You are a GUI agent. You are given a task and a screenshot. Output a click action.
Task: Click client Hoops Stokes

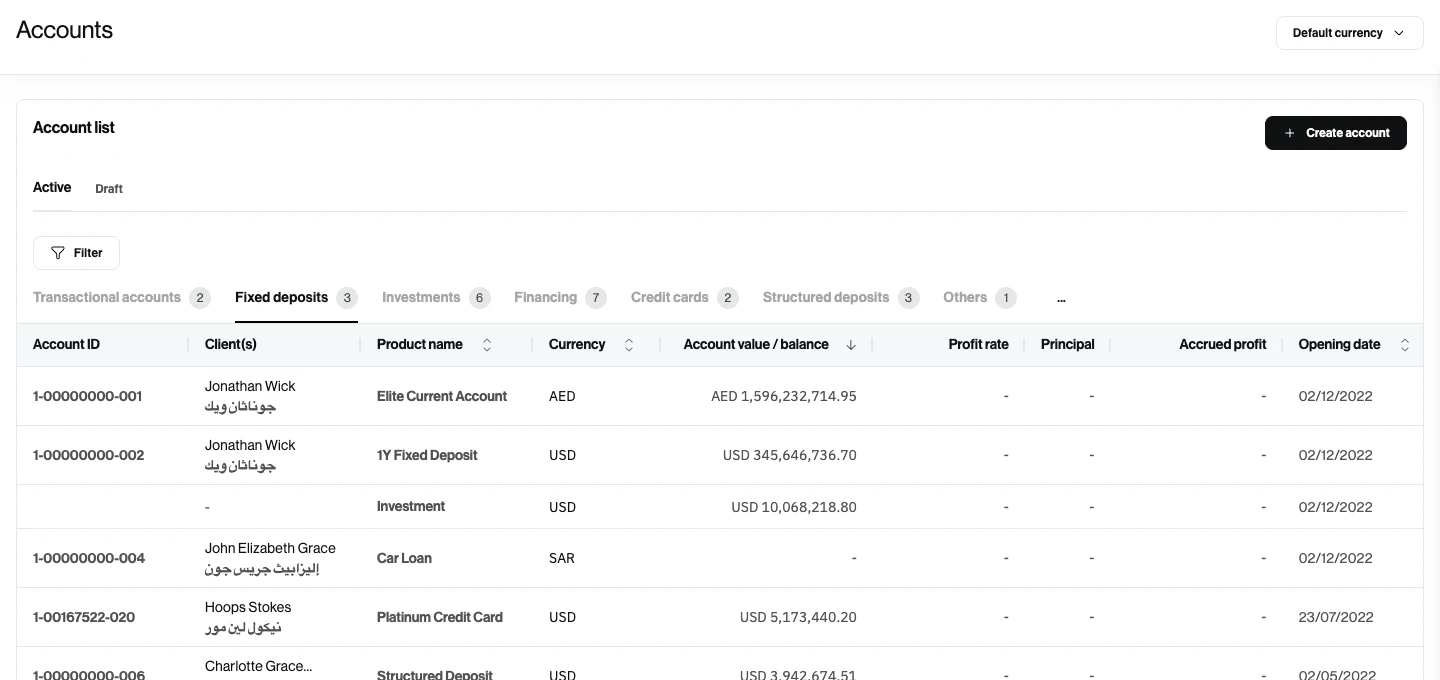coord(248,607)
